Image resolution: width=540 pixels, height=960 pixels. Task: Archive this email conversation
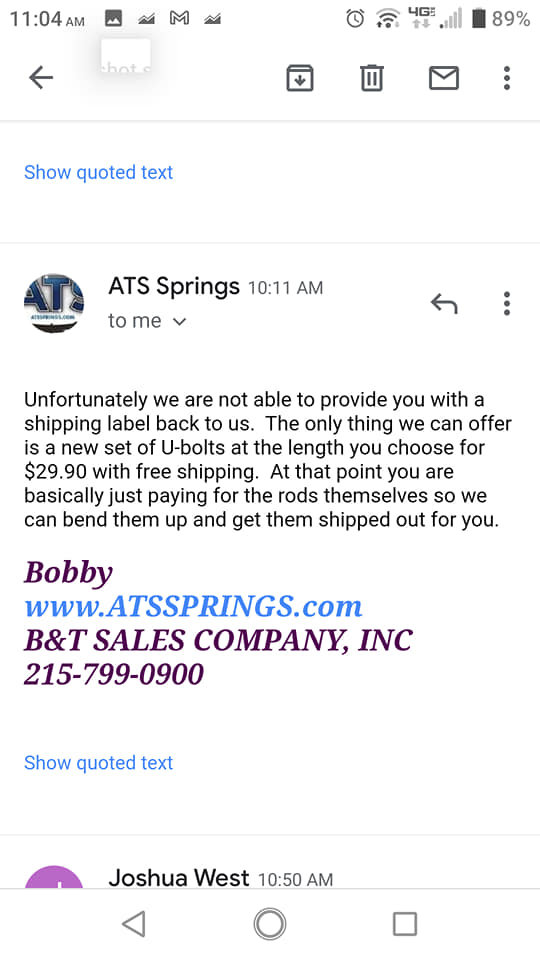pyautogui.click(x=300, y=78)
